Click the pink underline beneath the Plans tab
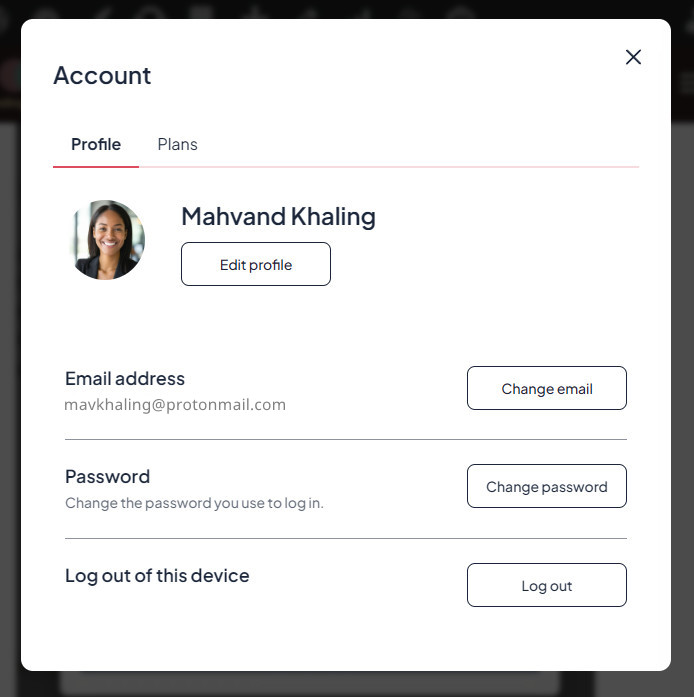The width and height of the screenshot is (694, 697). 400,166
